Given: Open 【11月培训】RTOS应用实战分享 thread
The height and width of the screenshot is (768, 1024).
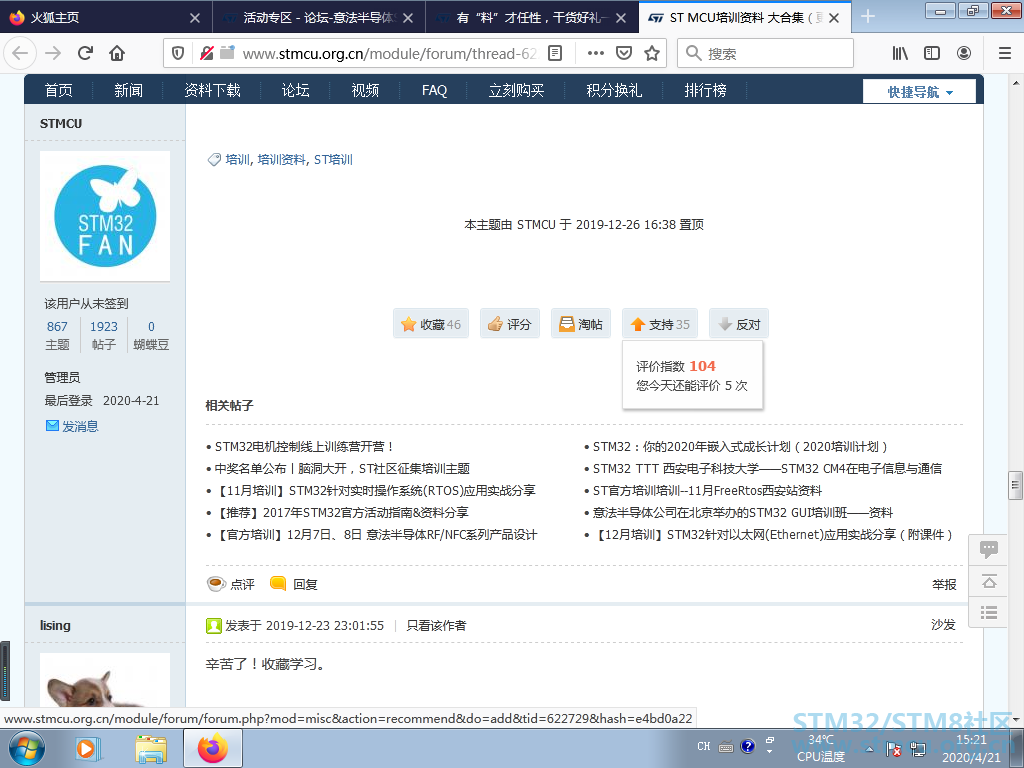Looking at the screenshot, I should pos(376,490).
